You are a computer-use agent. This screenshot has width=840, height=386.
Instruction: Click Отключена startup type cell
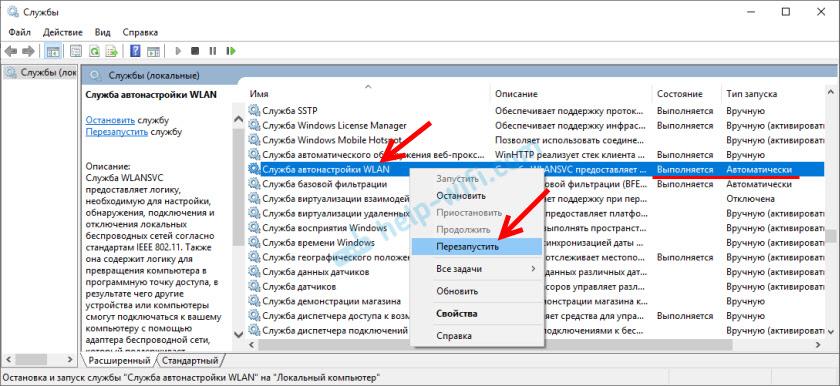pos(750,199)
